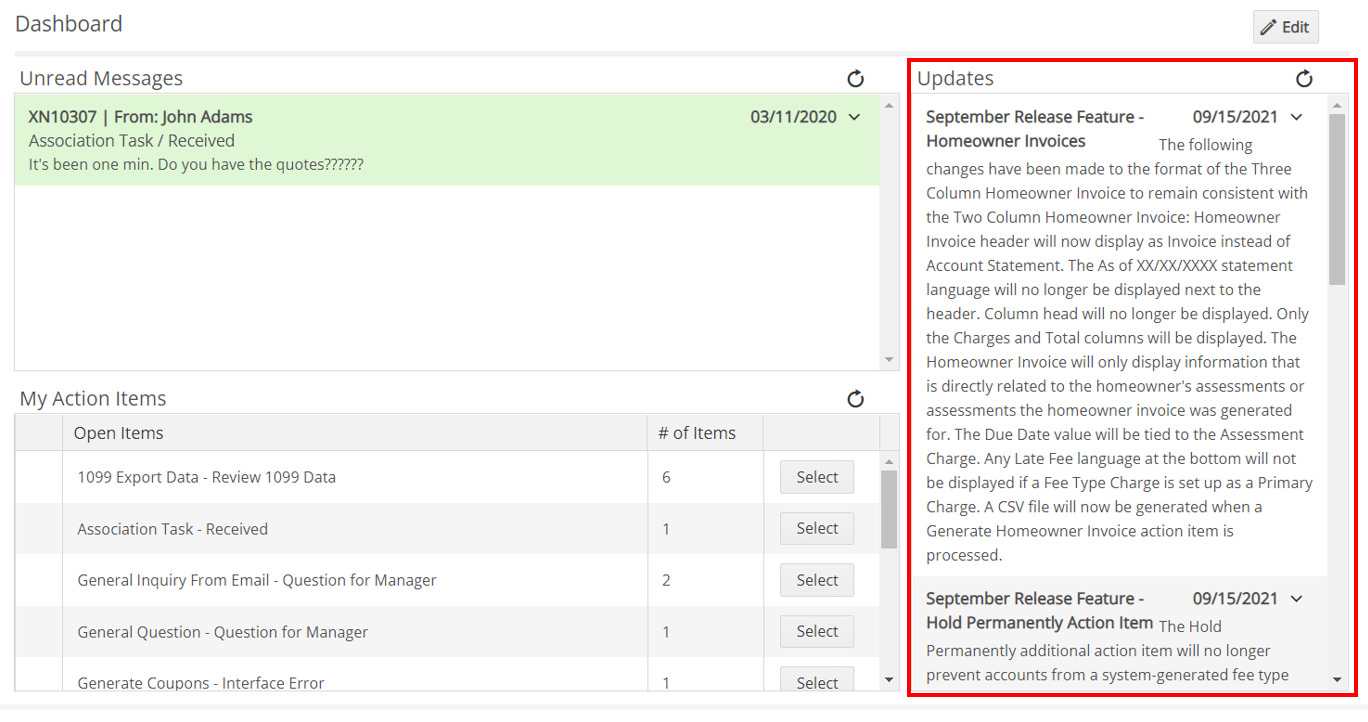Click the Association Task / Received subject line
Image resolution: width=1368 pixels, height=722 pixels.
132,141
